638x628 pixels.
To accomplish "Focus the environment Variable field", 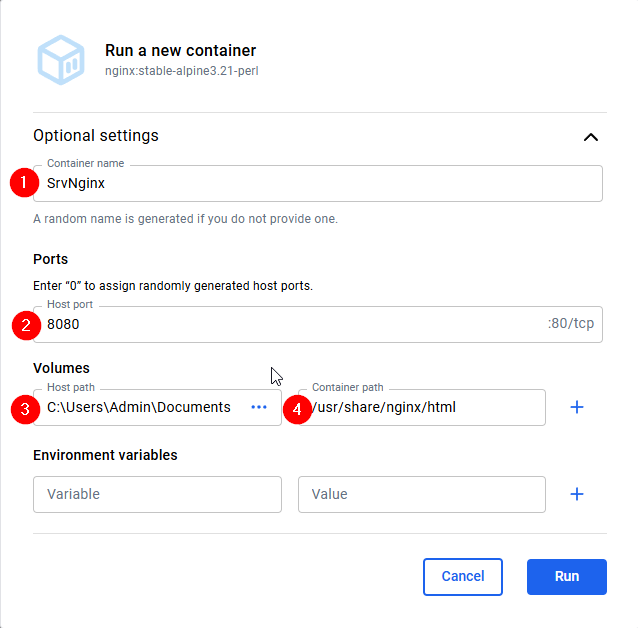I will tap(157, 494).
